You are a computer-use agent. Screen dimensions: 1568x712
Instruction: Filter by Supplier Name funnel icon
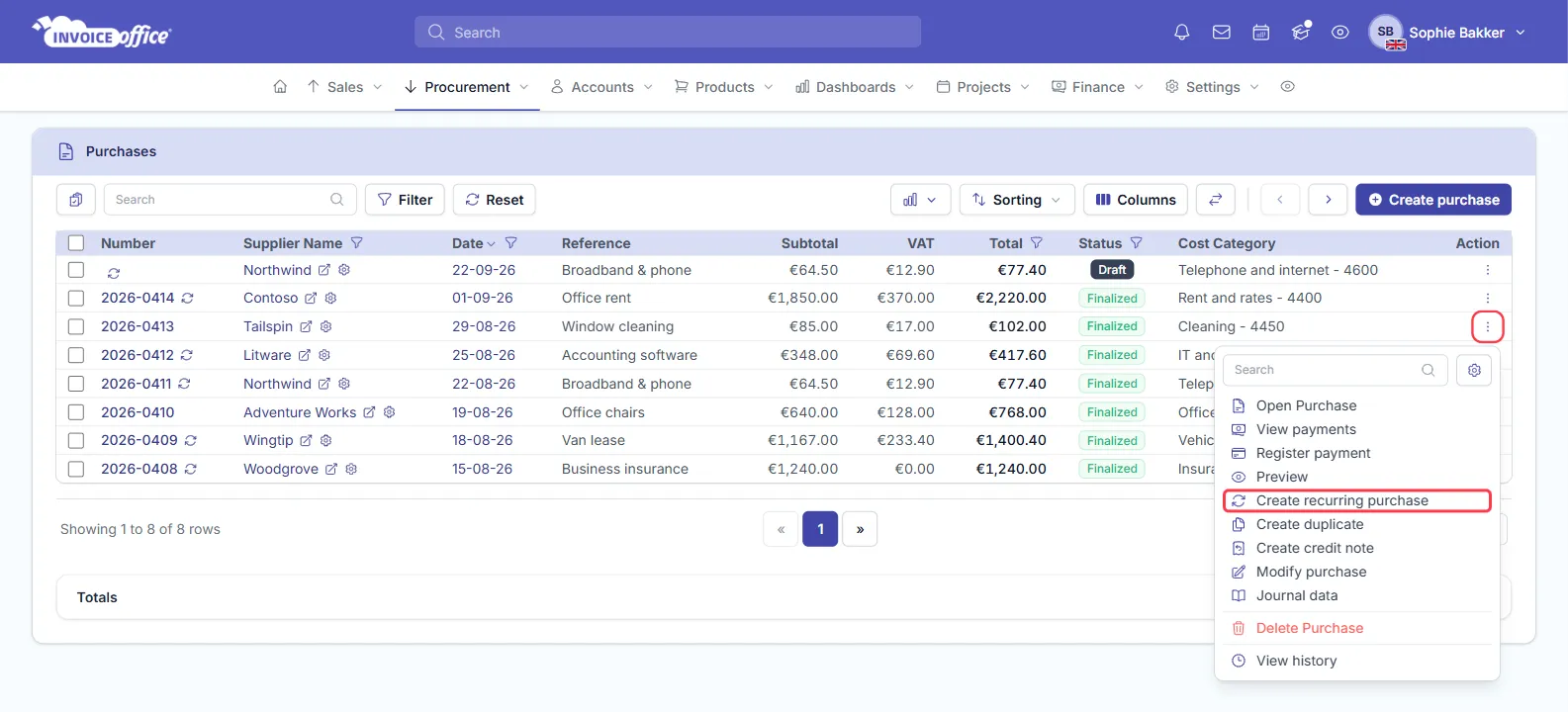click(x=357, y=243)
